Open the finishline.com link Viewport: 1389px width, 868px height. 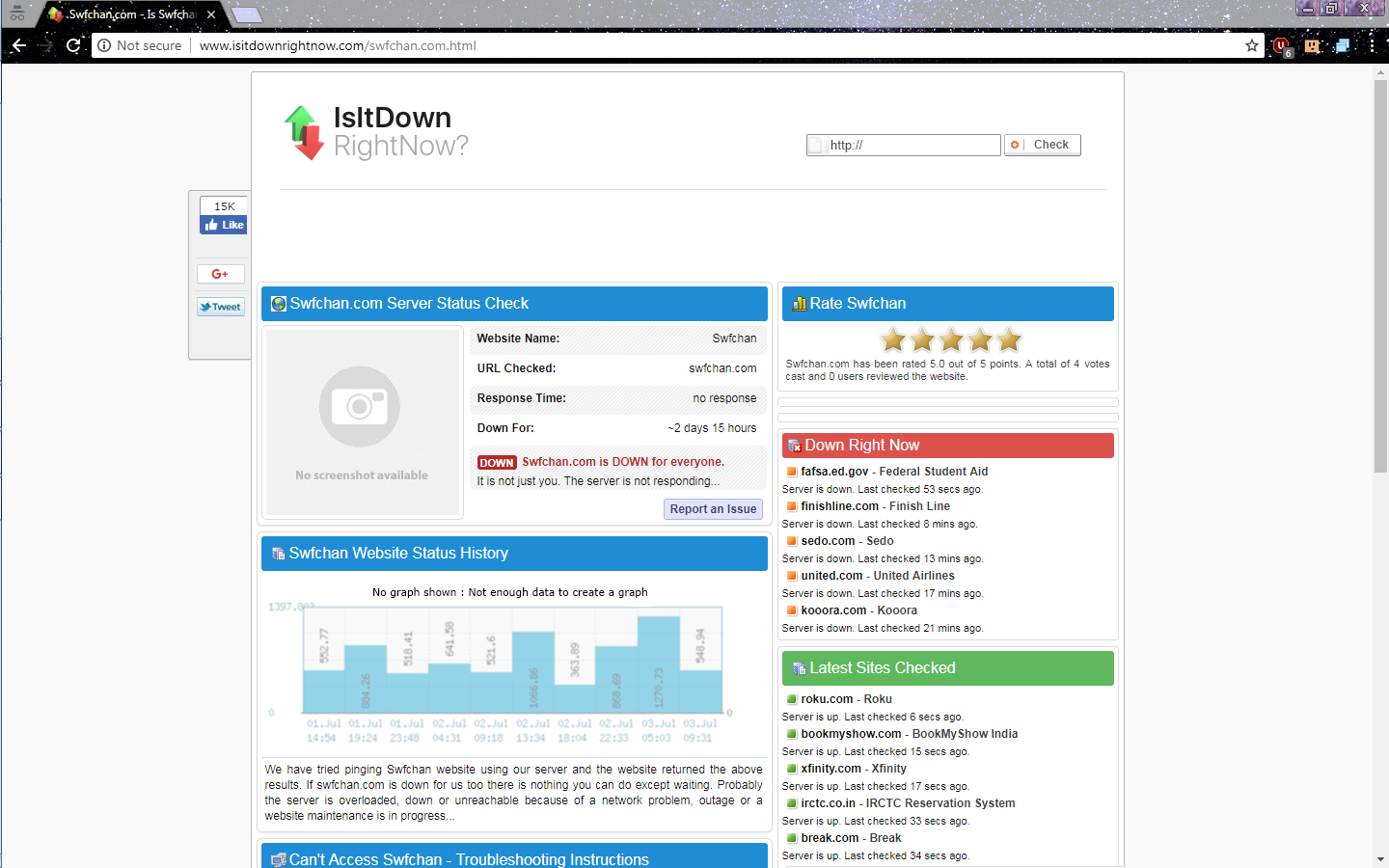coord(839,506)
